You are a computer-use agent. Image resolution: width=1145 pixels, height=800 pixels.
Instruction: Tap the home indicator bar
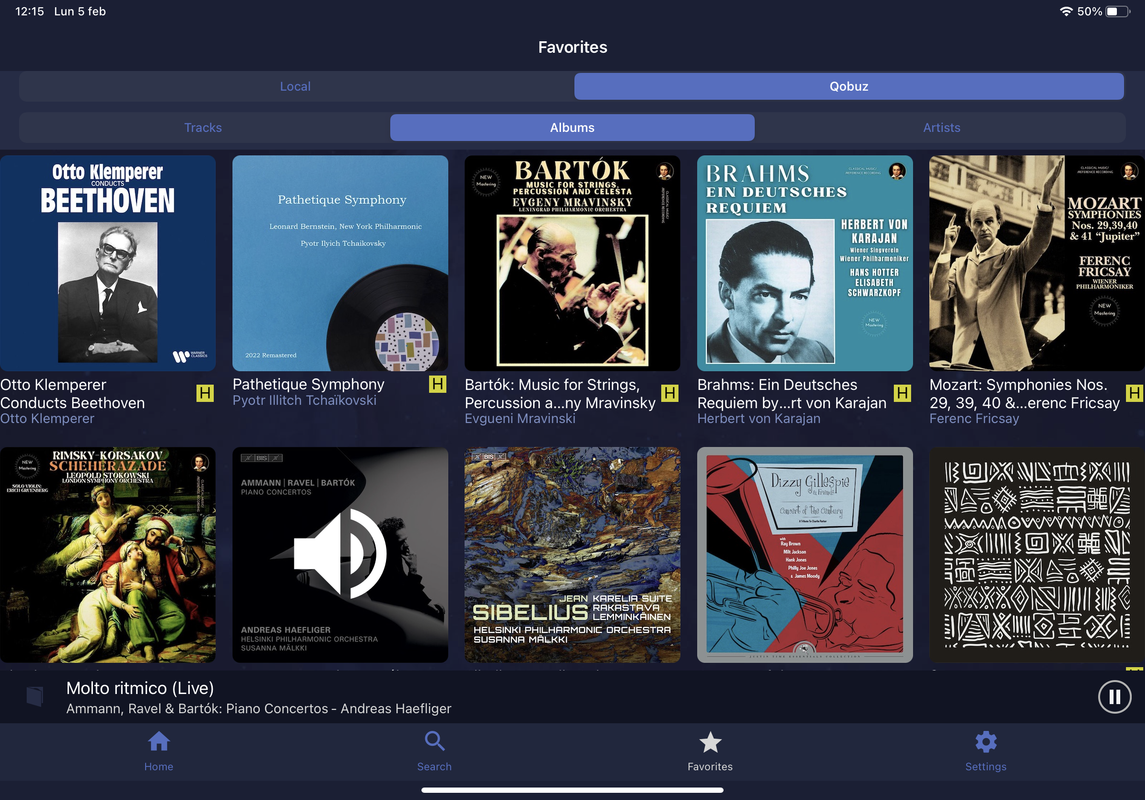pyautogui.click(x=572, y=790)
